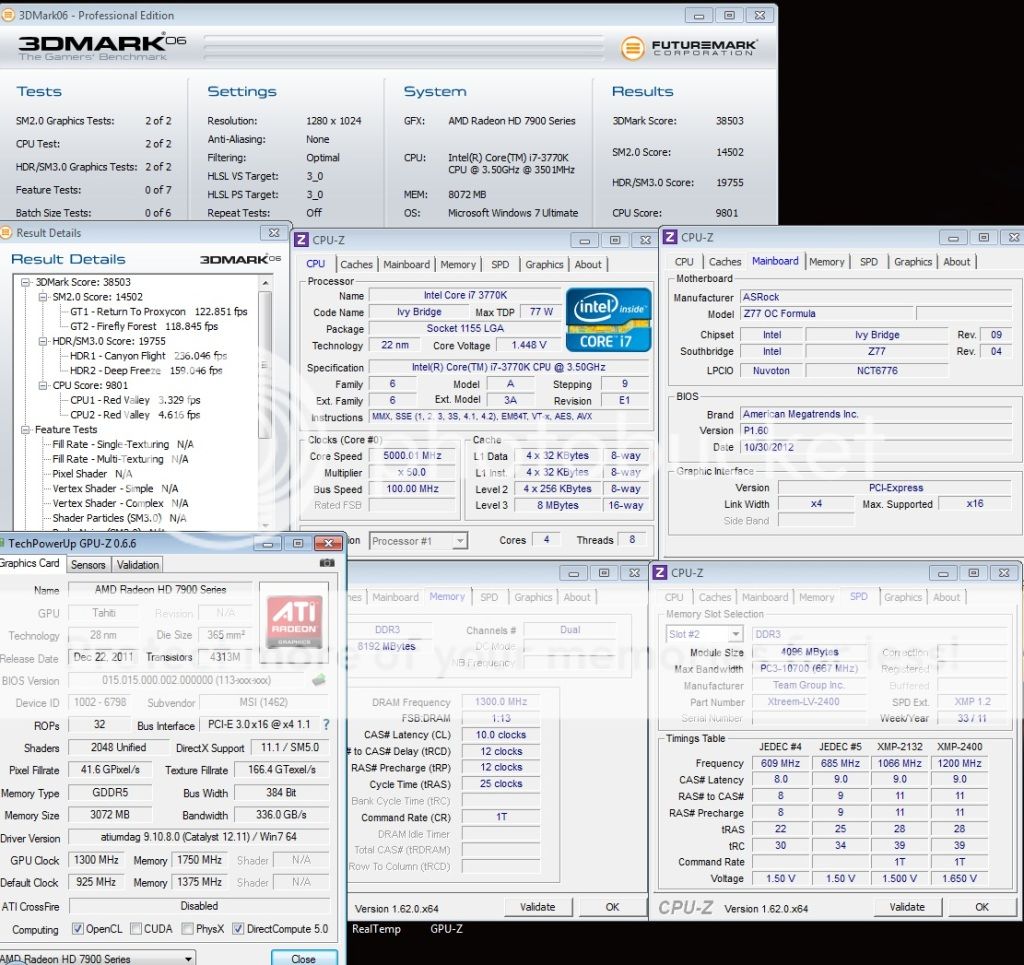Click the GPU-Z screenshot camera icon

[326, 563]
